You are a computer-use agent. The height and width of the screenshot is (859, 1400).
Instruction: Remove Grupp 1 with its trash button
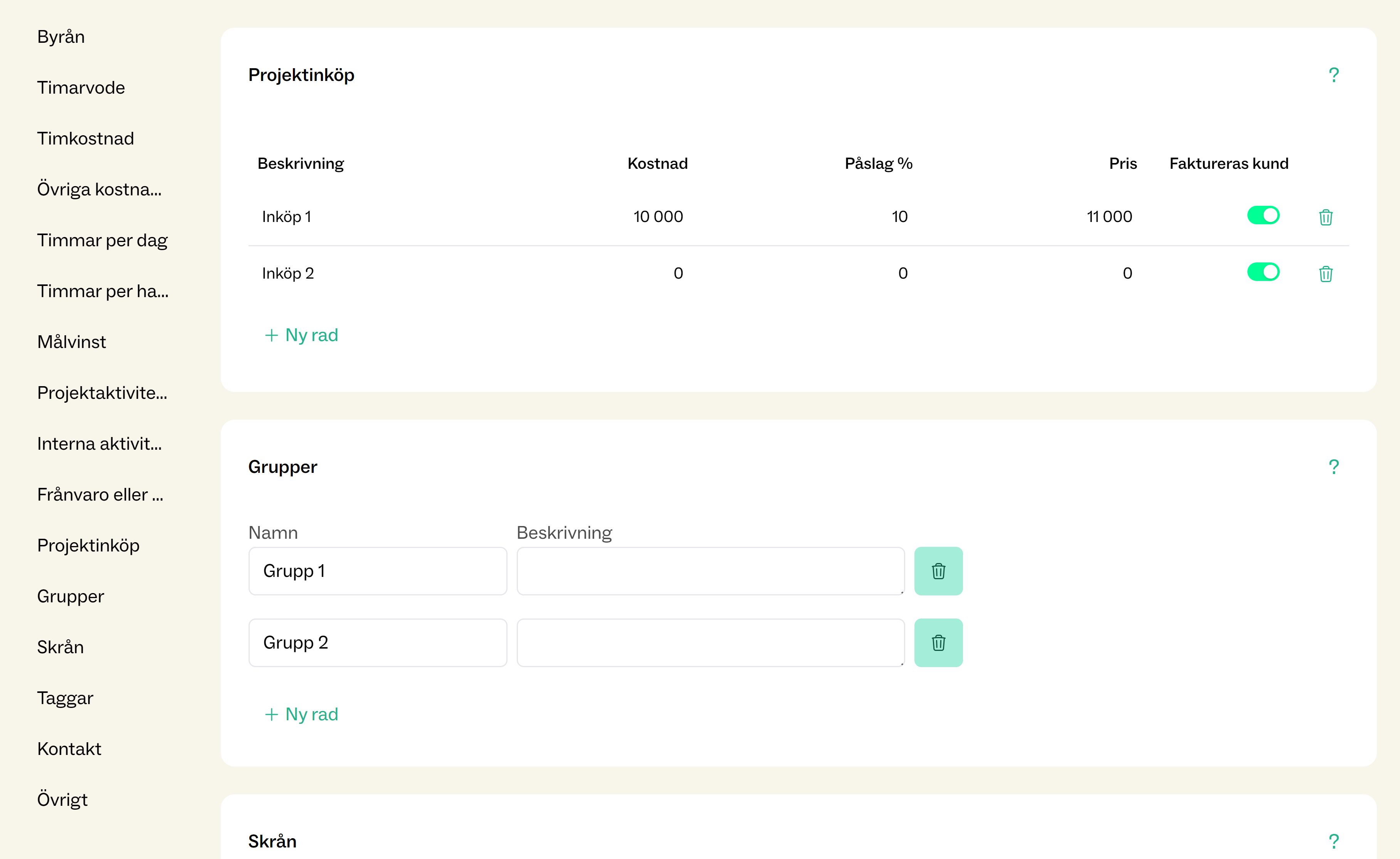938,571
